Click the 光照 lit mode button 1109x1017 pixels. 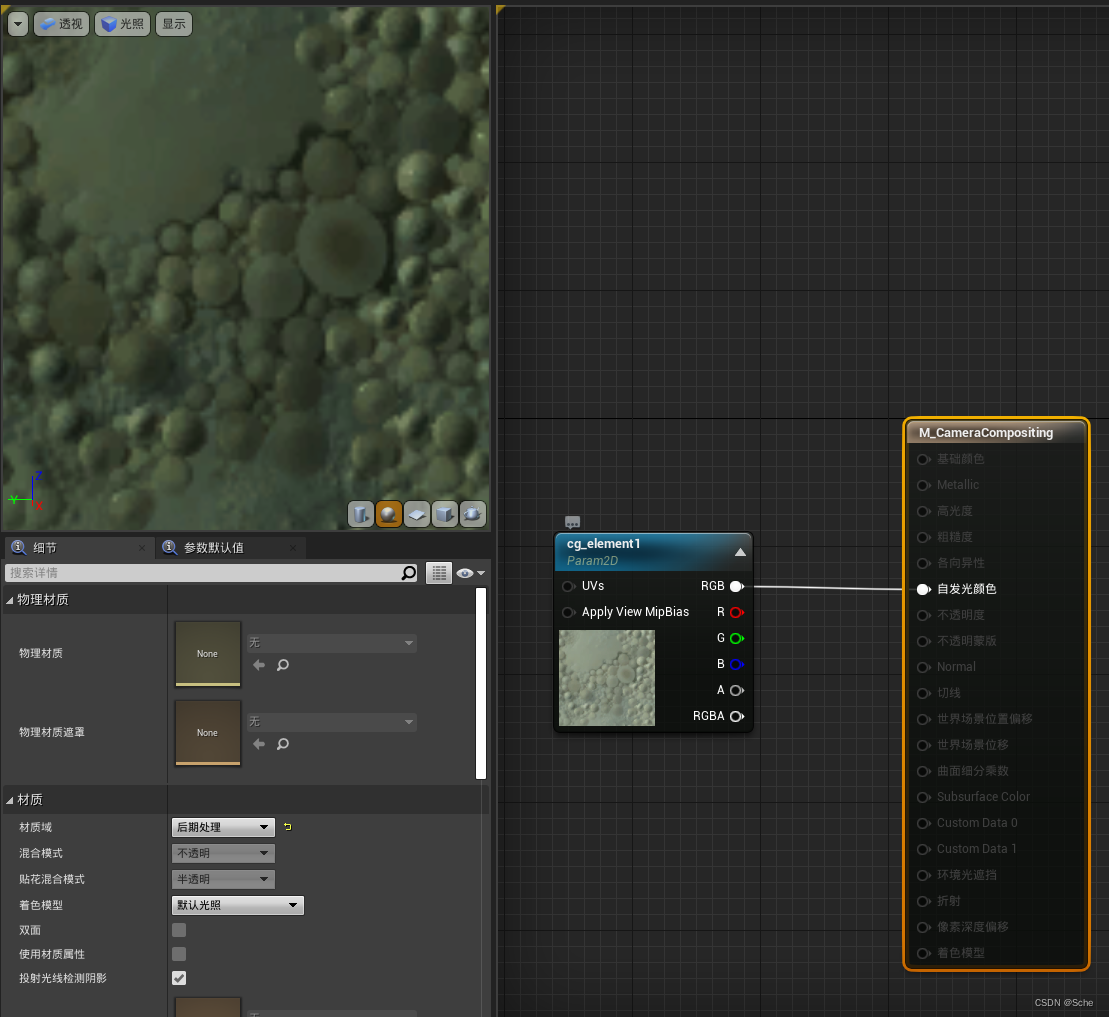(122, 23)
